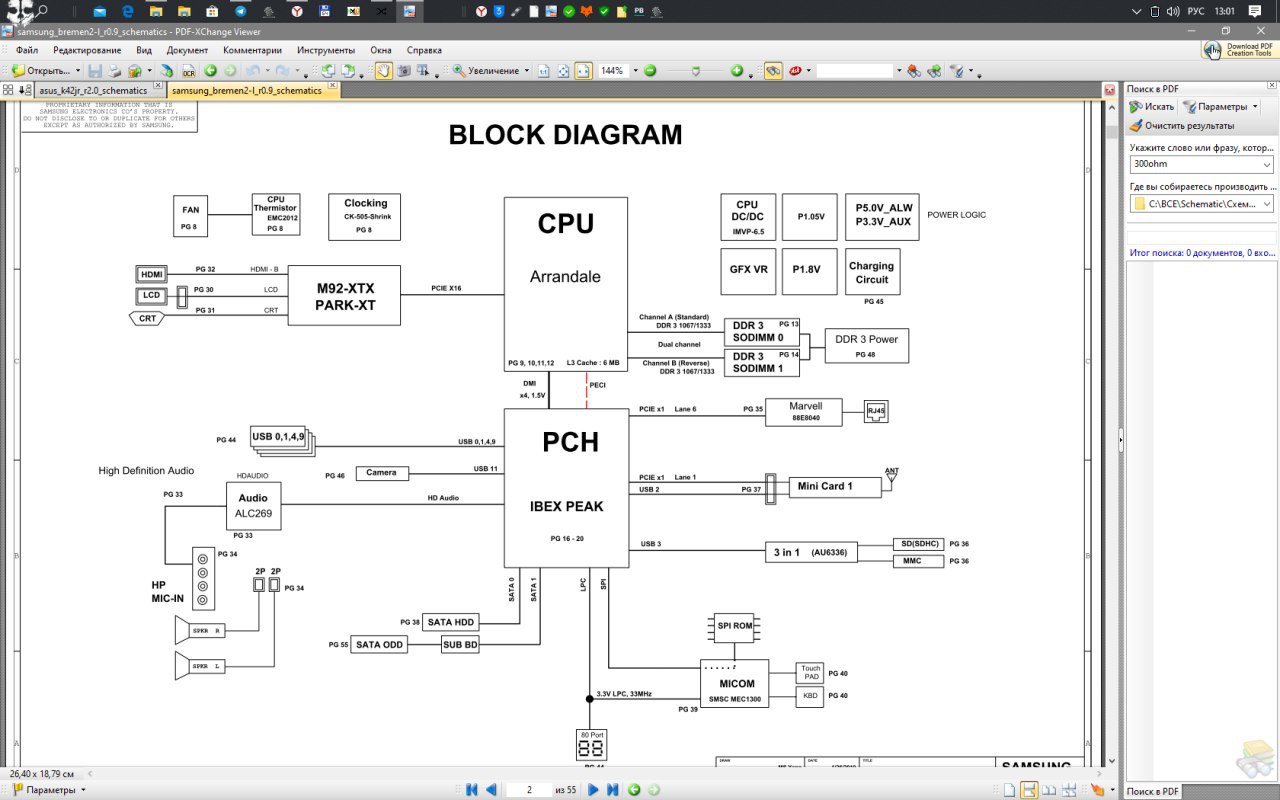Viewport: 1280px width, 800px height.
Task: Expand the Параметры dropdown in search panel
Action: (x=1255, y=106)
